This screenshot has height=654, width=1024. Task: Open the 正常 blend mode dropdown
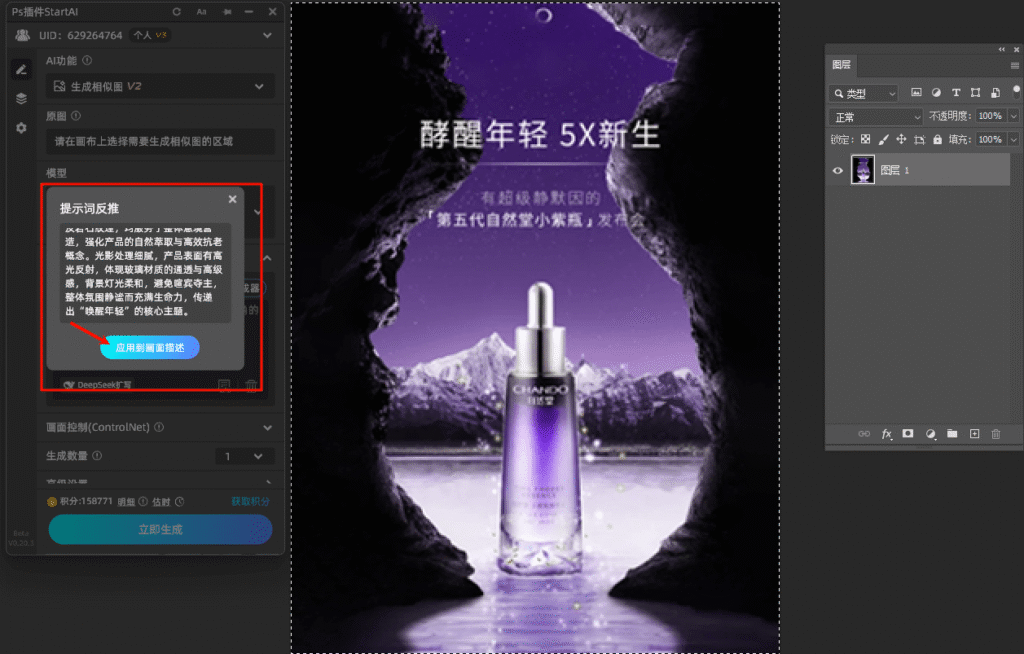coord(875,117)
